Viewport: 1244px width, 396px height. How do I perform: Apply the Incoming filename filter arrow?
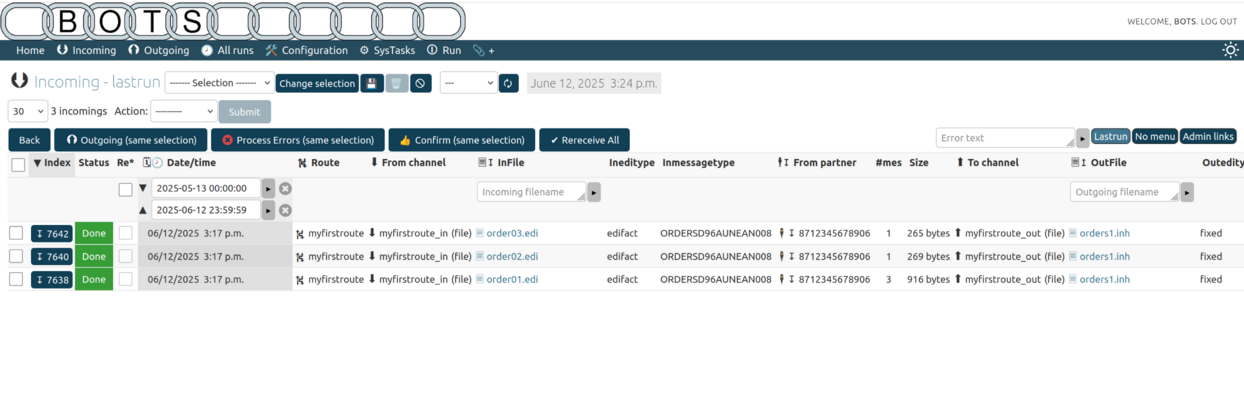[x=594, y=192]
